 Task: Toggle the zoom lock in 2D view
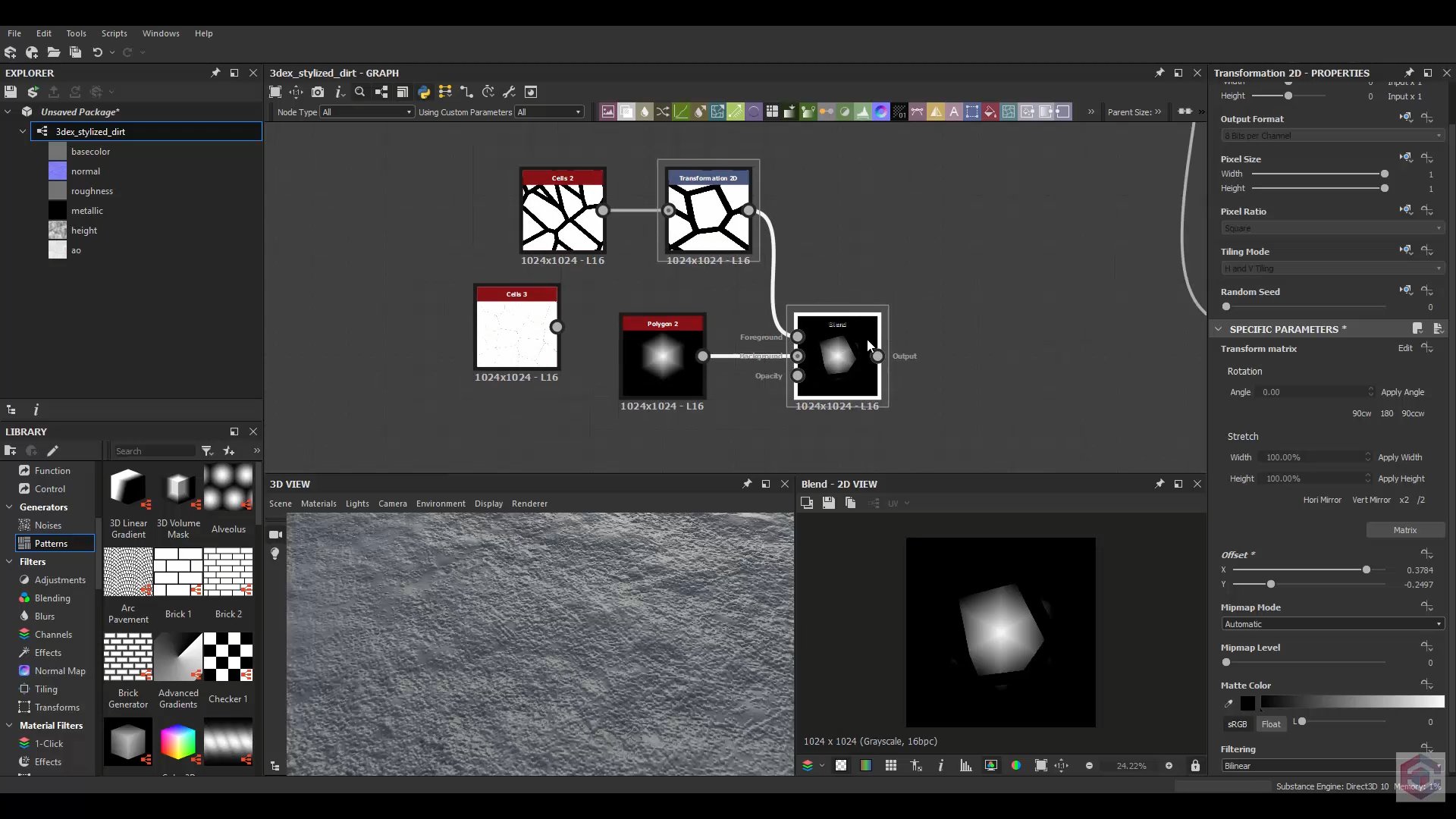(1195, 766)
